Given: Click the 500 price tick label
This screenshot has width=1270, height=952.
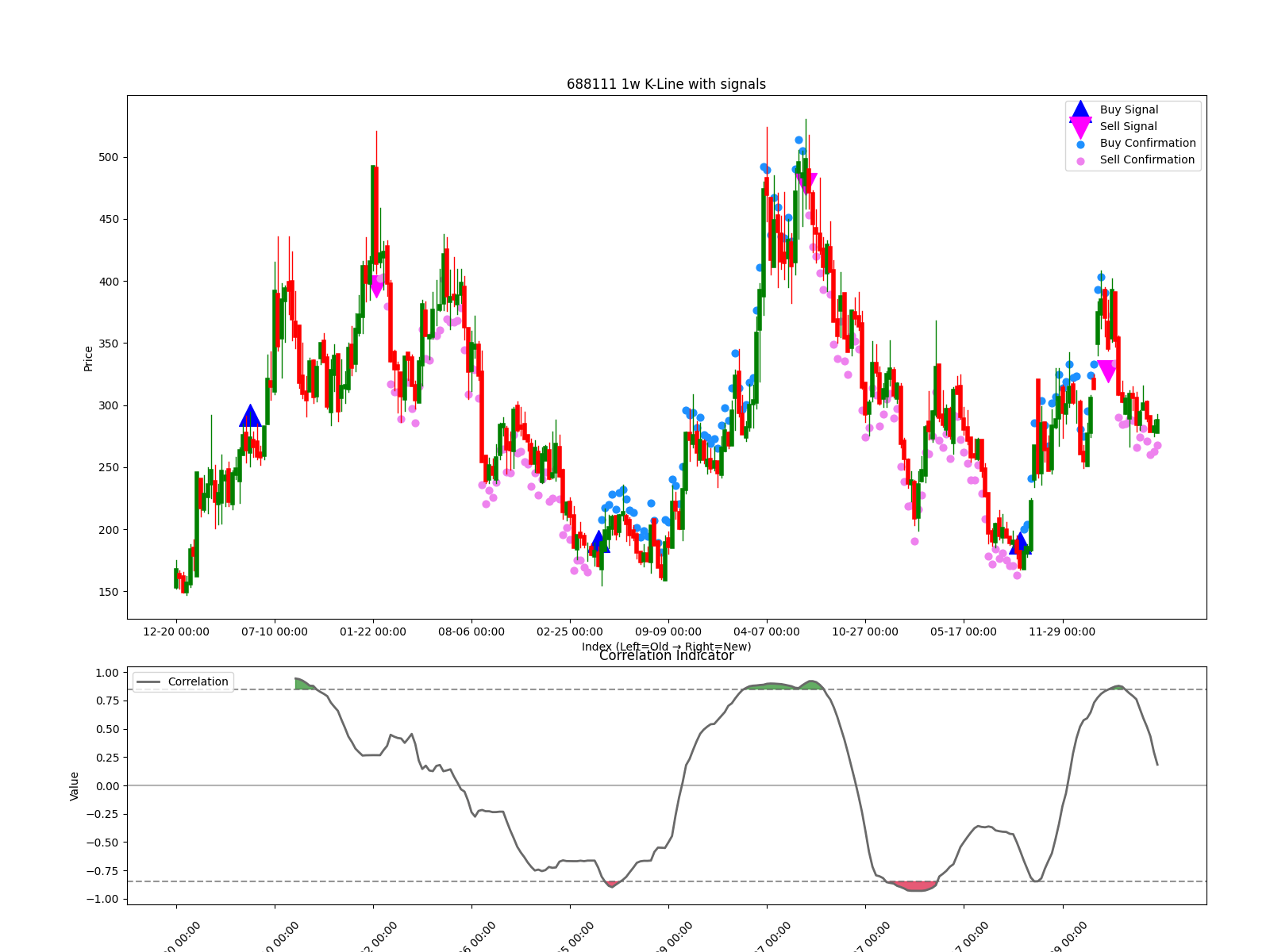Looking at the screenshot, I should 109,157.
